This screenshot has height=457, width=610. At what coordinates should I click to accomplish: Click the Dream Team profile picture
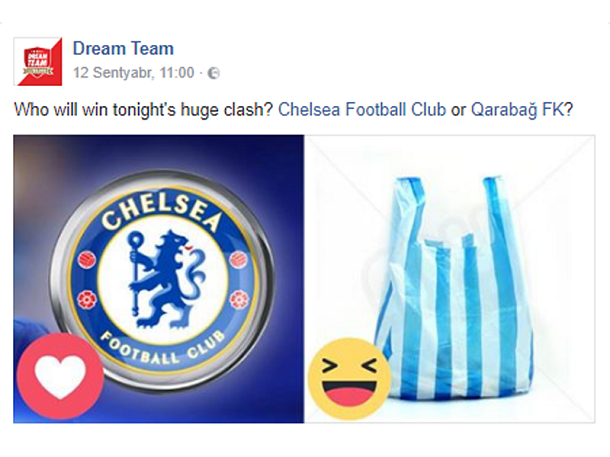click(38, 61)
